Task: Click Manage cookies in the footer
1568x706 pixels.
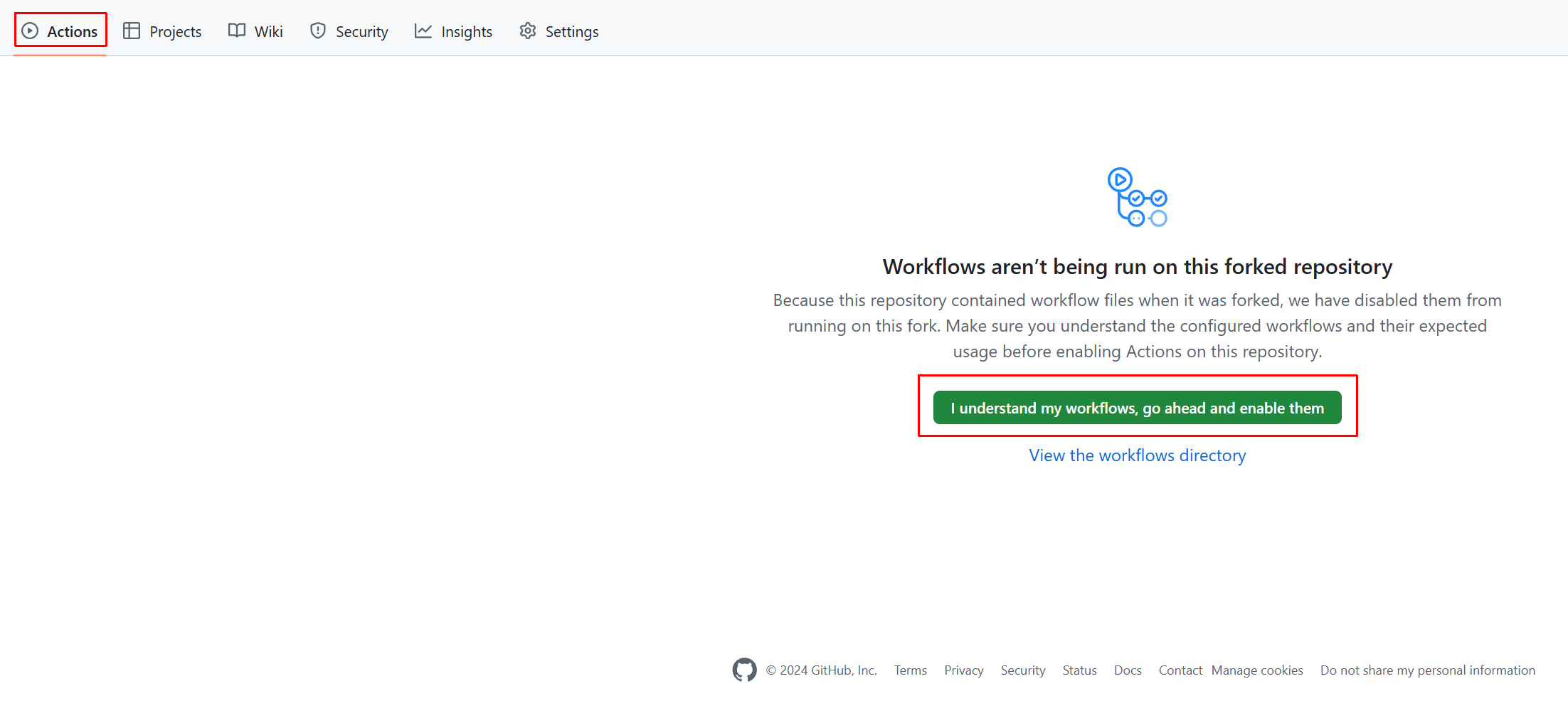Action: click(1257, 670)
